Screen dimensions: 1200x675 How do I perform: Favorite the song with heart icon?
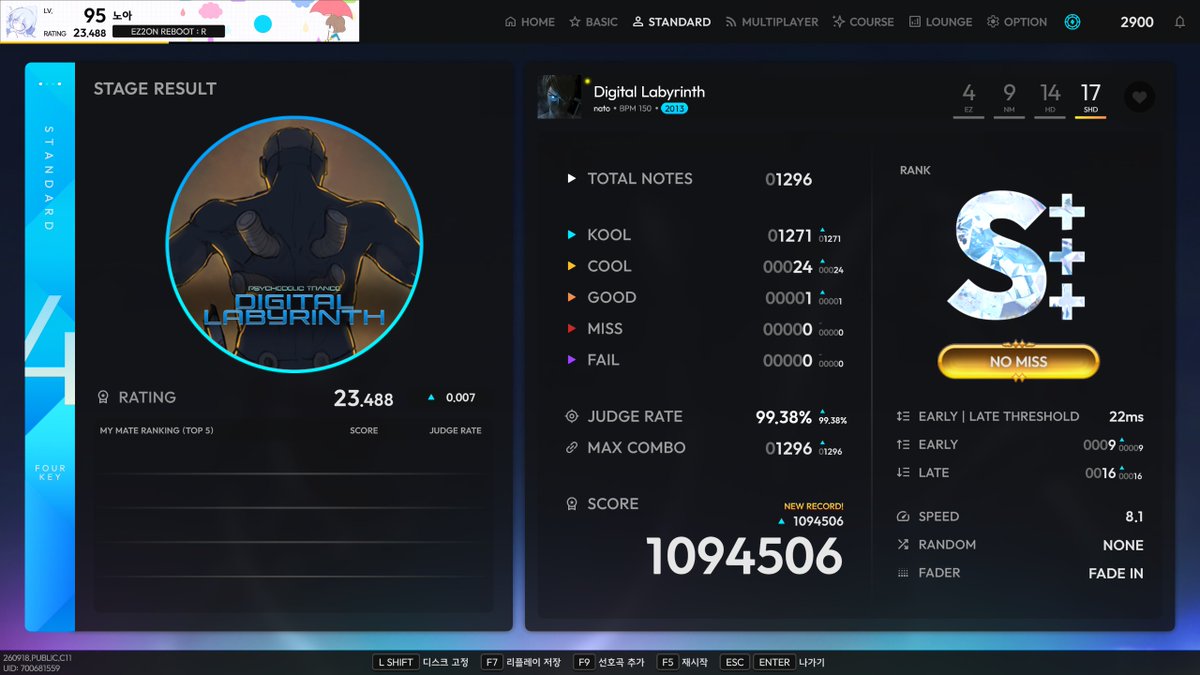(1139, 97)
